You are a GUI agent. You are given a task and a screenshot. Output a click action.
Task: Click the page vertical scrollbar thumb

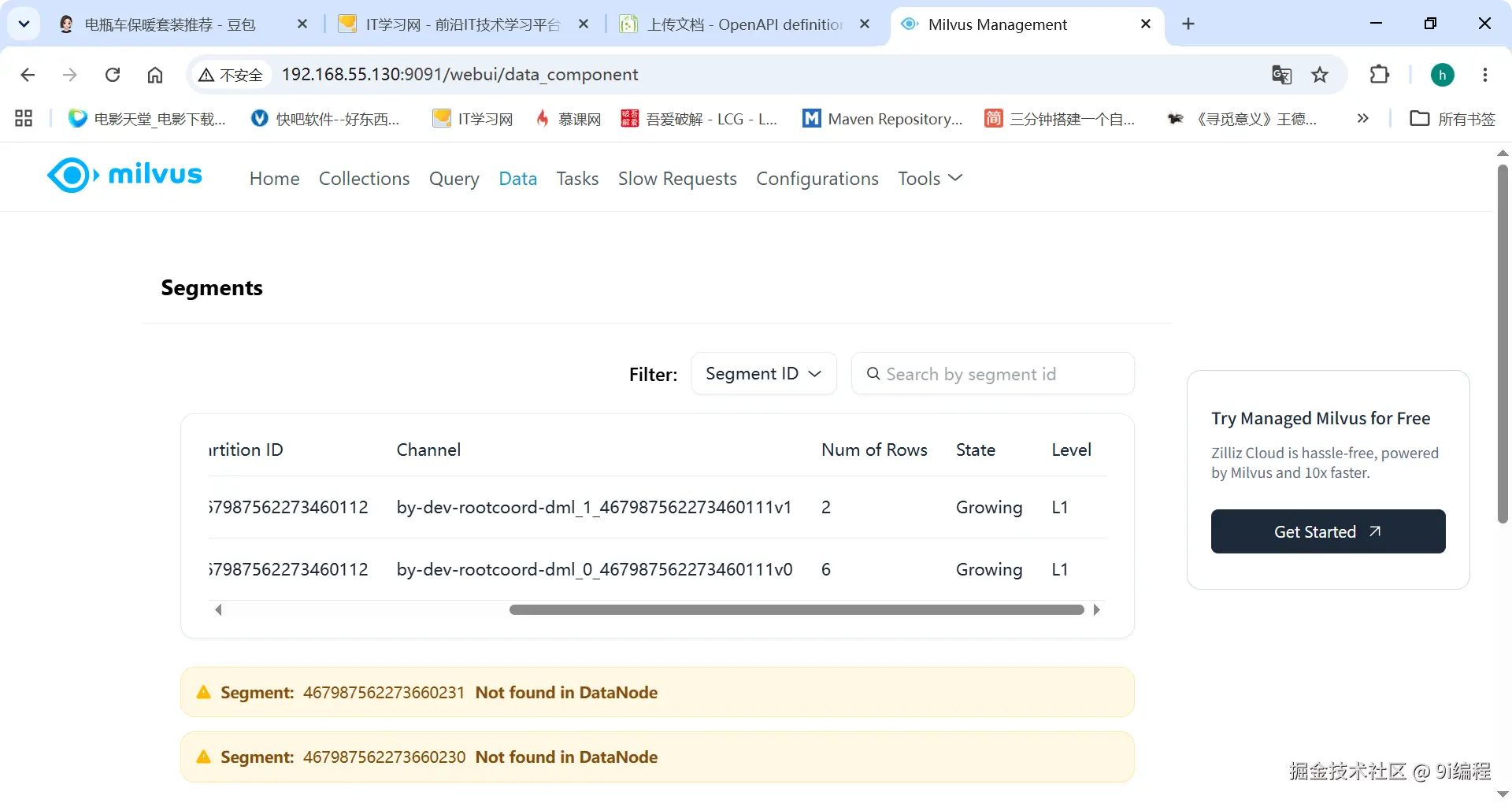(1503, 343)
